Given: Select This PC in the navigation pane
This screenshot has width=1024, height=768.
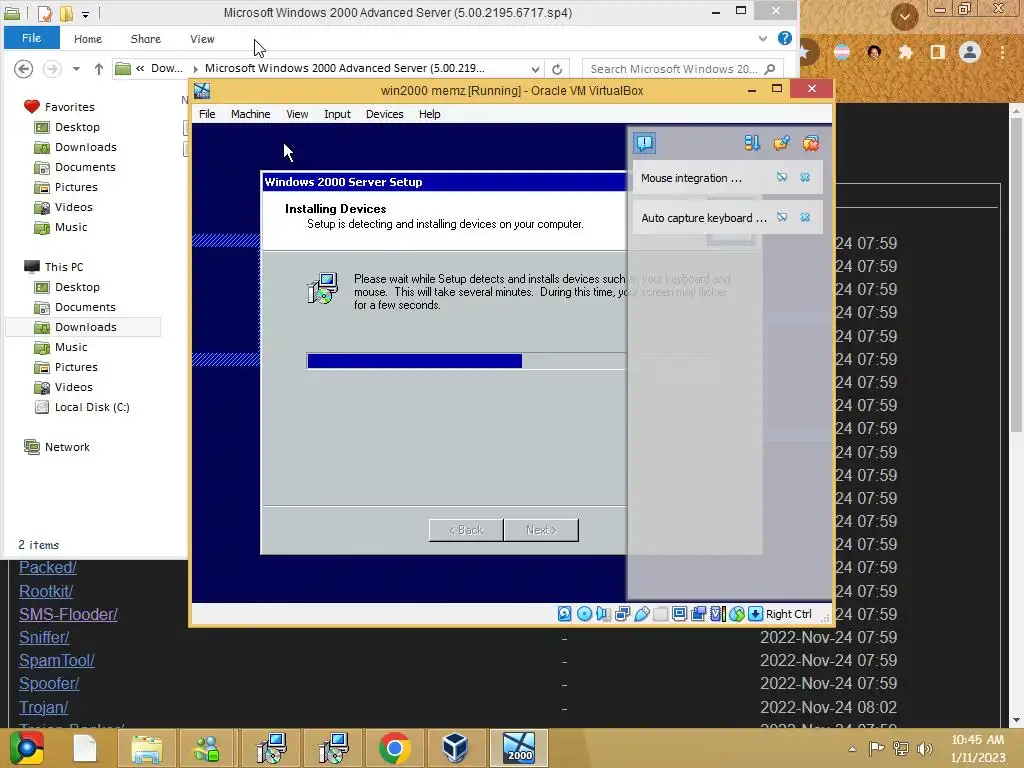Looking at the screenshot, I should click(54, 266).
